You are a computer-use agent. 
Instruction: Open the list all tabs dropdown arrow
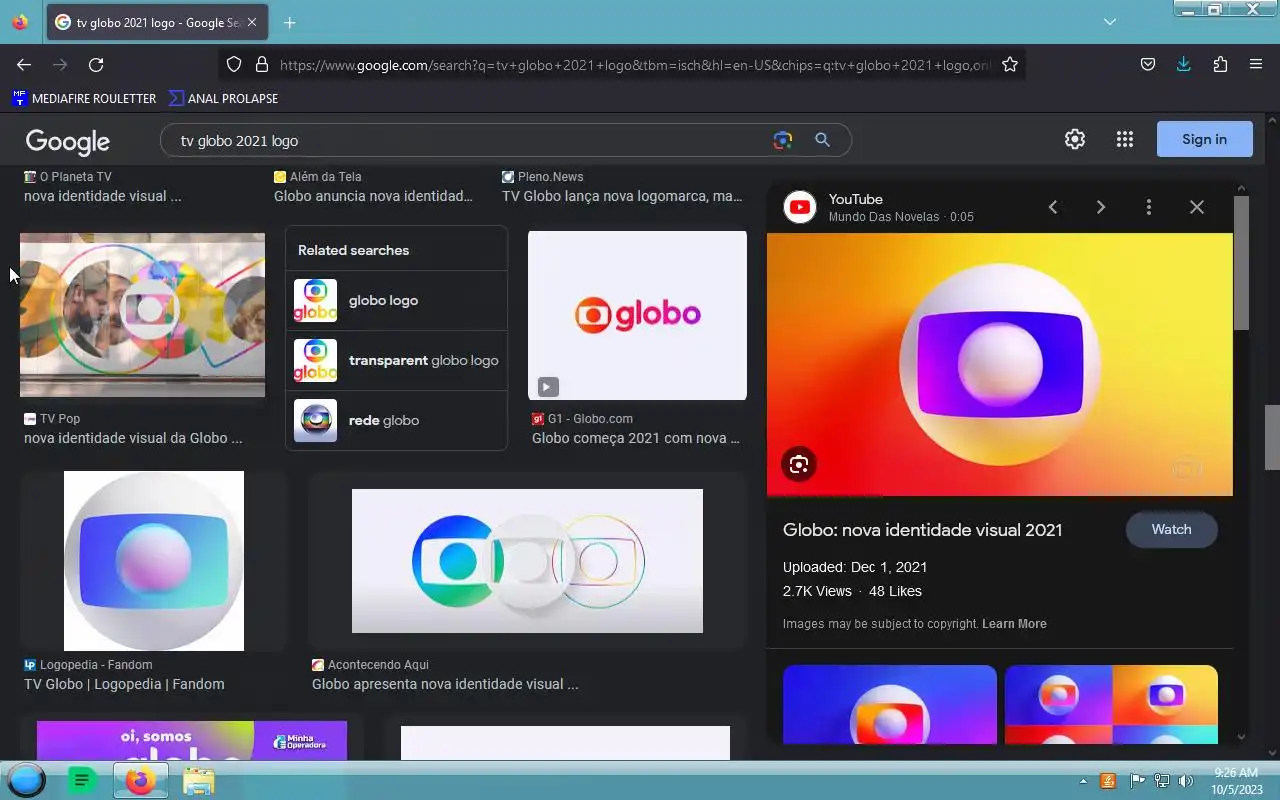click(x=1109, y=22)
